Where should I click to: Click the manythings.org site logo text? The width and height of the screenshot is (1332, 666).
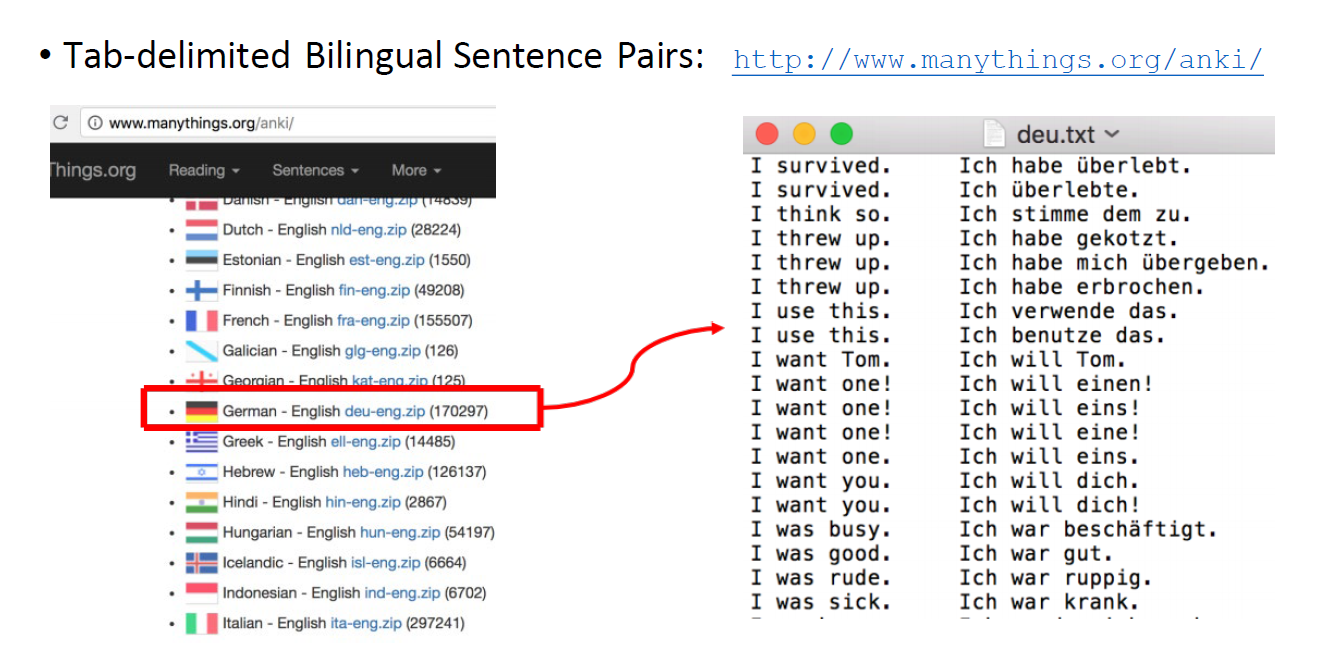pos(93,170)
